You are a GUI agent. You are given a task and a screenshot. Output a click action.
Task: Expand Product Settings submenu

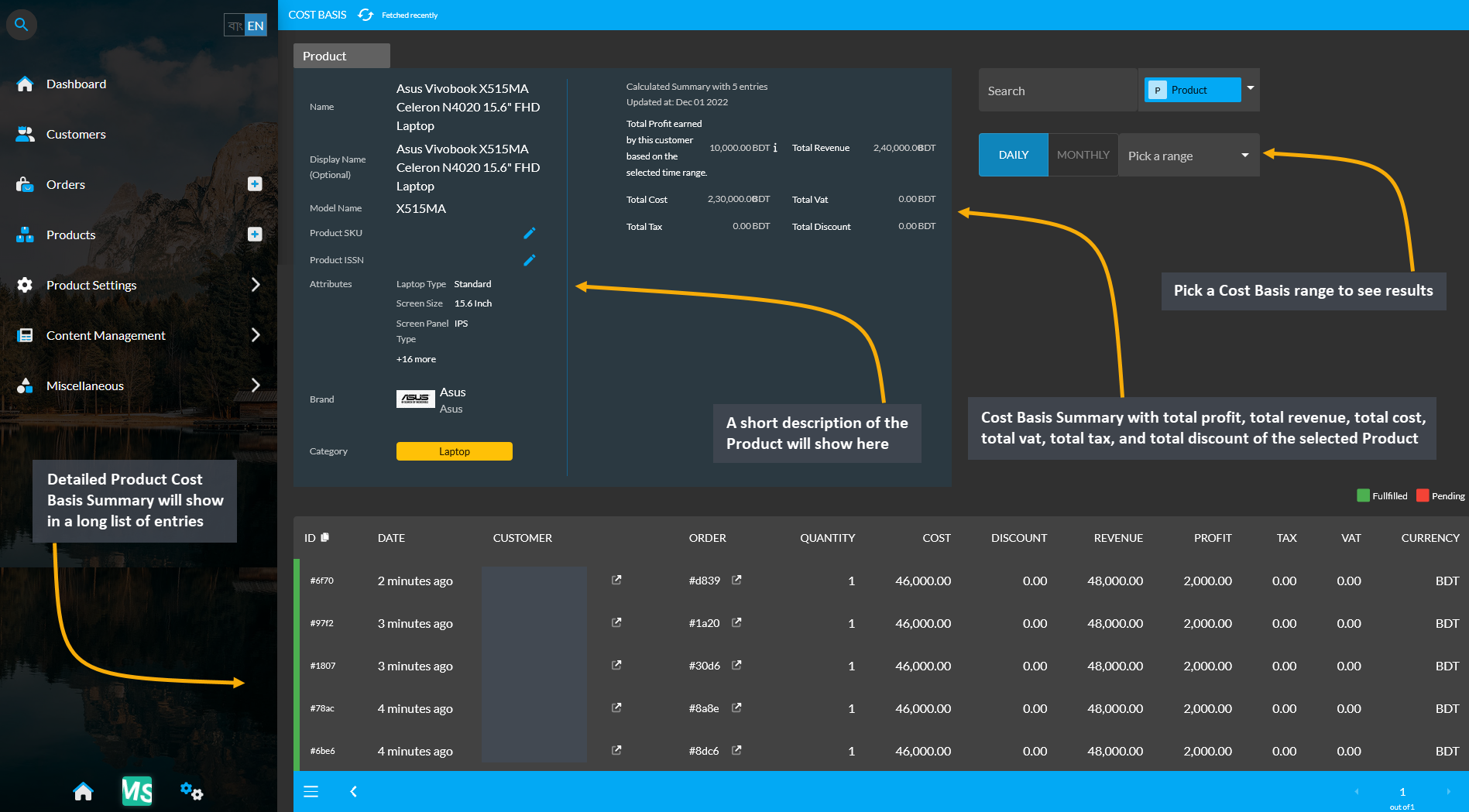point(256,285)
